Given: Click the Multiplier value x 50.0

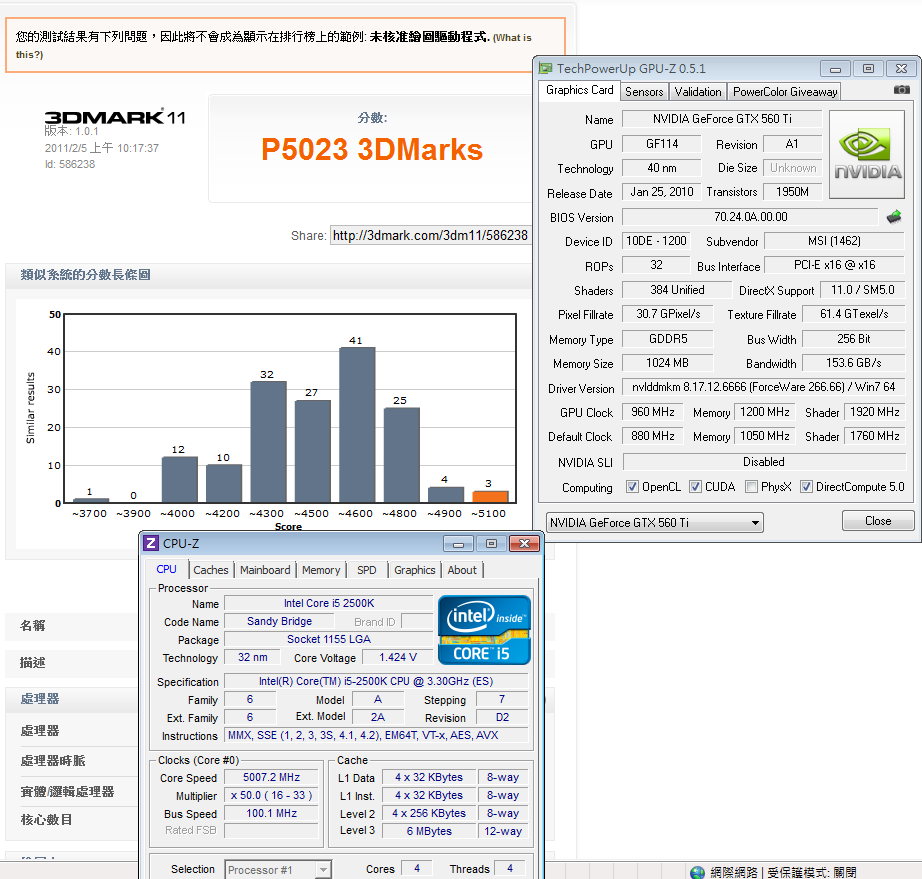Looking at the screenshot, I should click(x=272, y=796).
